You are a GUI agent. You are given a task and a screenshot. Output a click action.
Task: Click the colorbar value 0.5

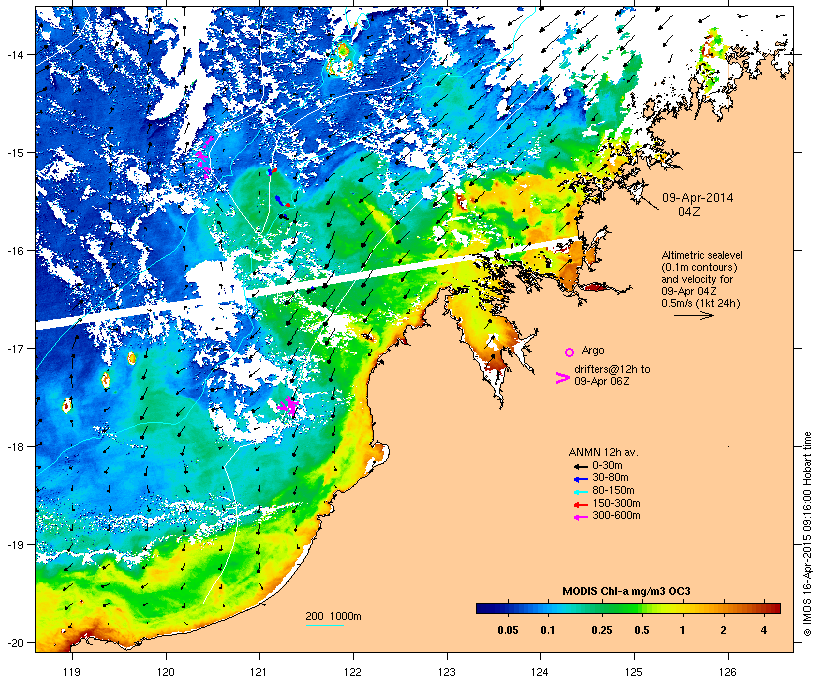pyautogui.click(x=642, y=630)
